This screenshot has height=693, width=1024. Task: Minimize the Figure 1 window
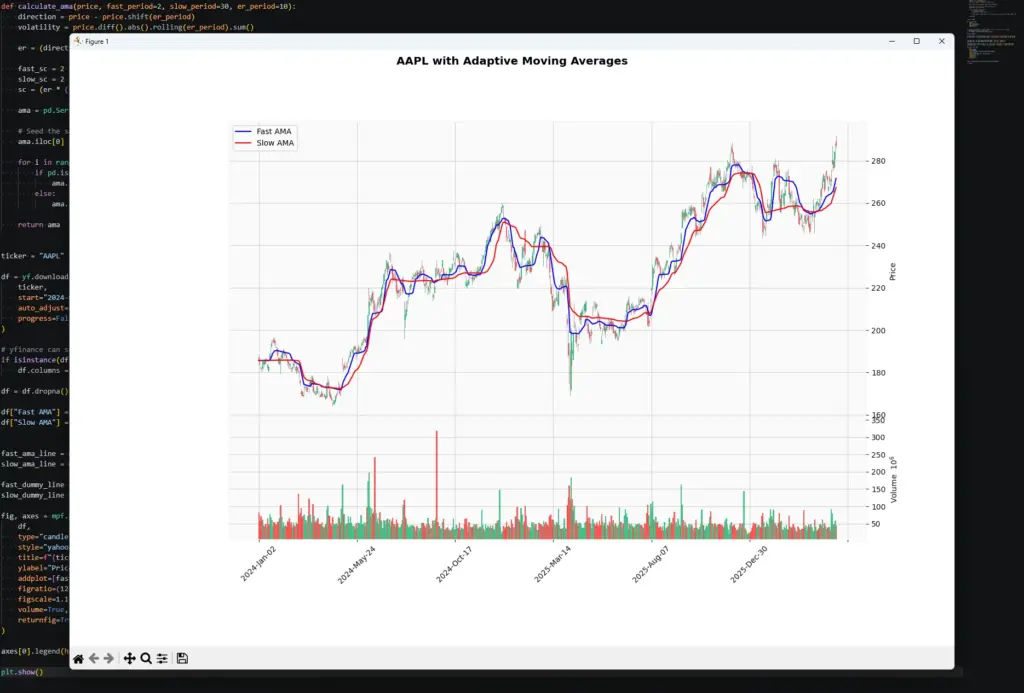coord(891,41)
